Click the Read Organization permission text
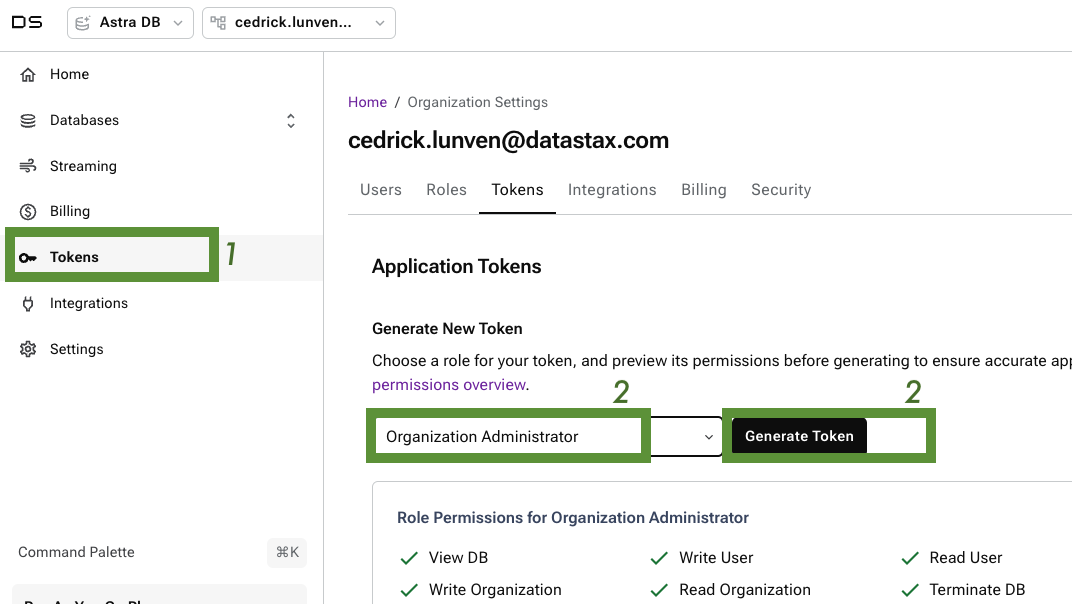1072x604 pixels. coord(745,590)
